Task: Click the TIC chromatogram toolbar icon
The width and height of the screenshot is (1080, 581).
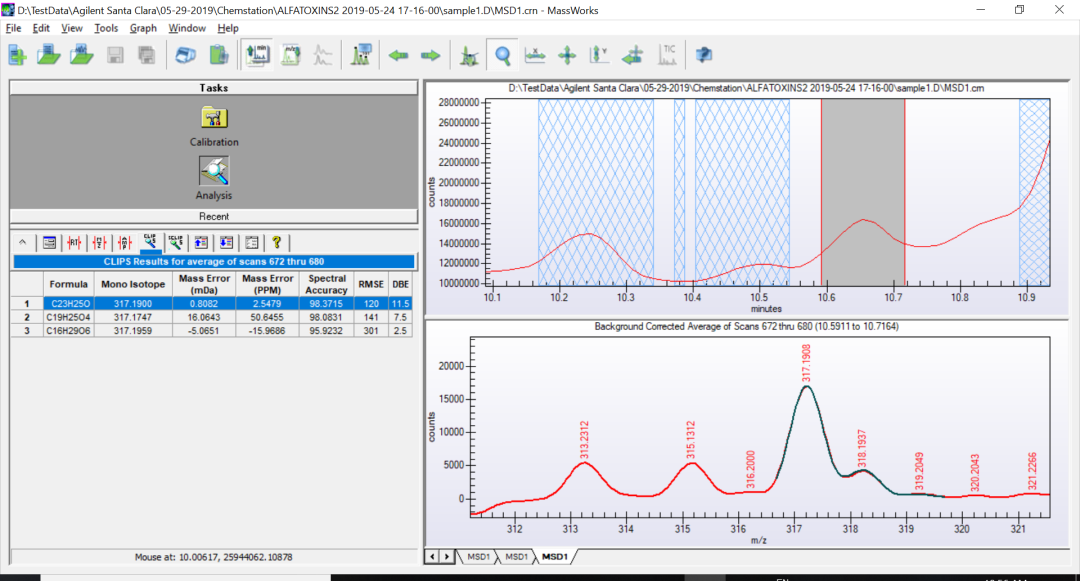Action: (667, 55)
